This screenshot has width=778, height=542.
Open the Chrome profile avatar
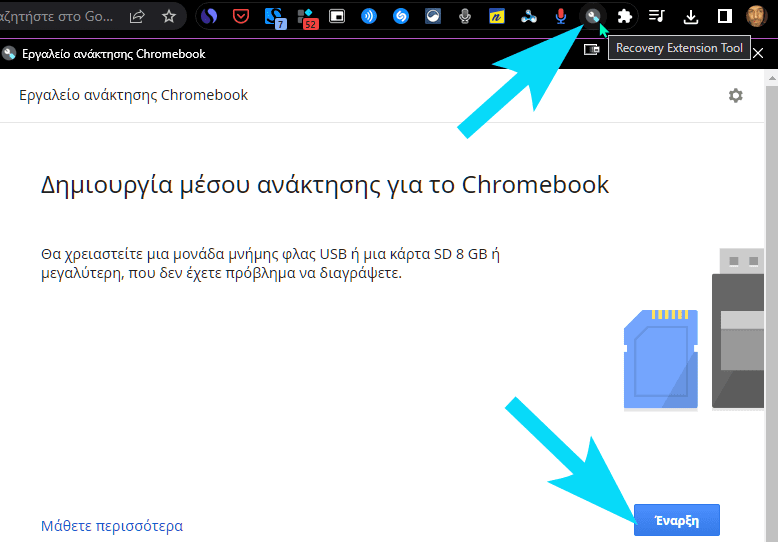click(x=757, y=16)
